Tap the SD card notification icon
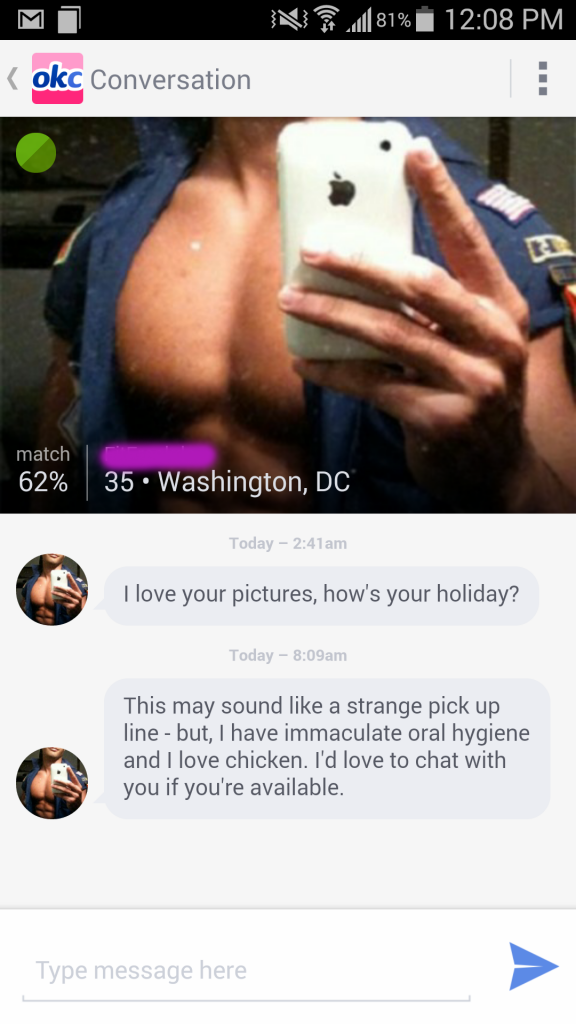The image size is (576, 1024). [69, 20]
